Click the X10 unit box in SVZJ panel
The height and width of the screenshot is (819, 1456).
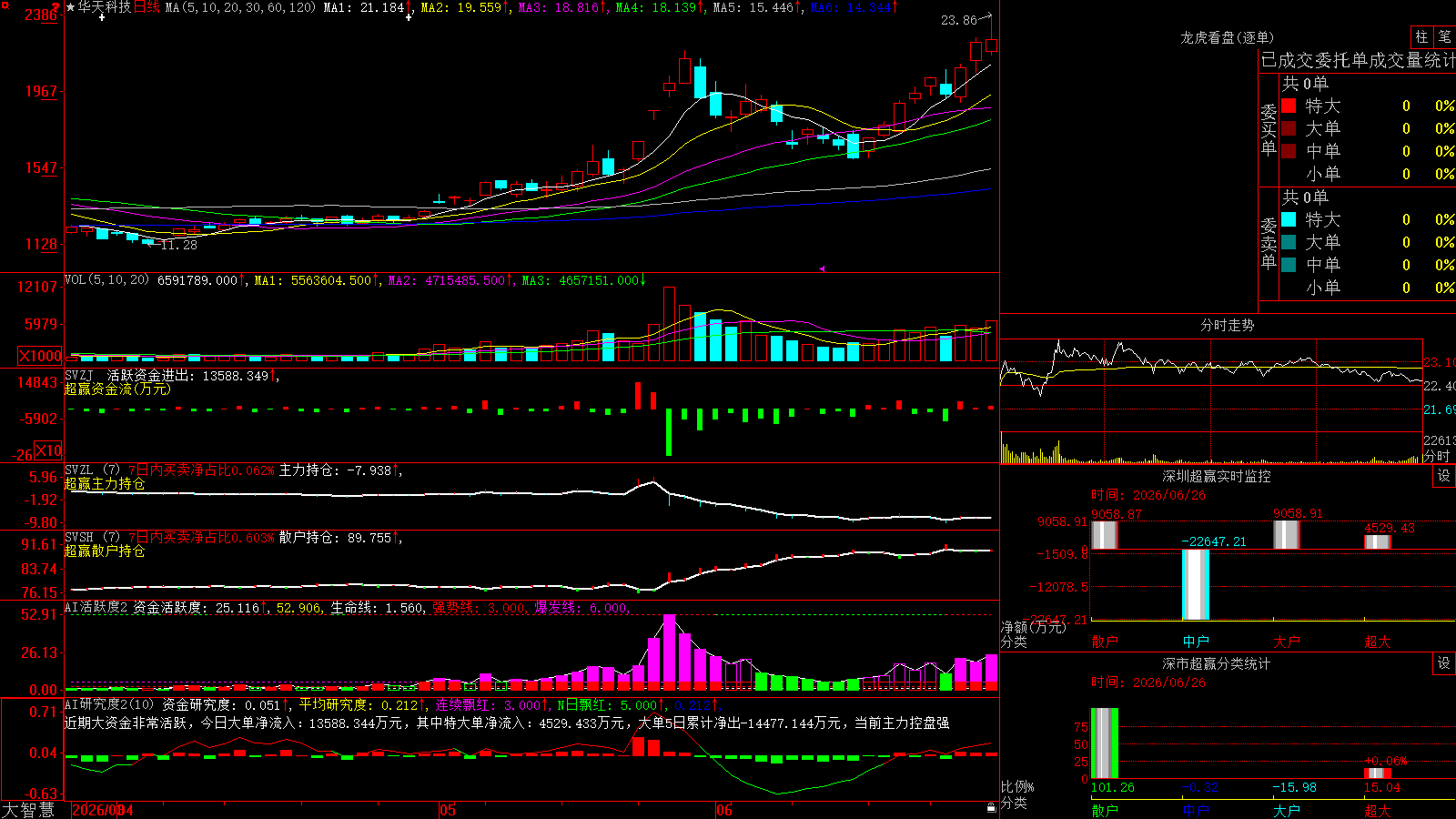(x=49, y=450)
